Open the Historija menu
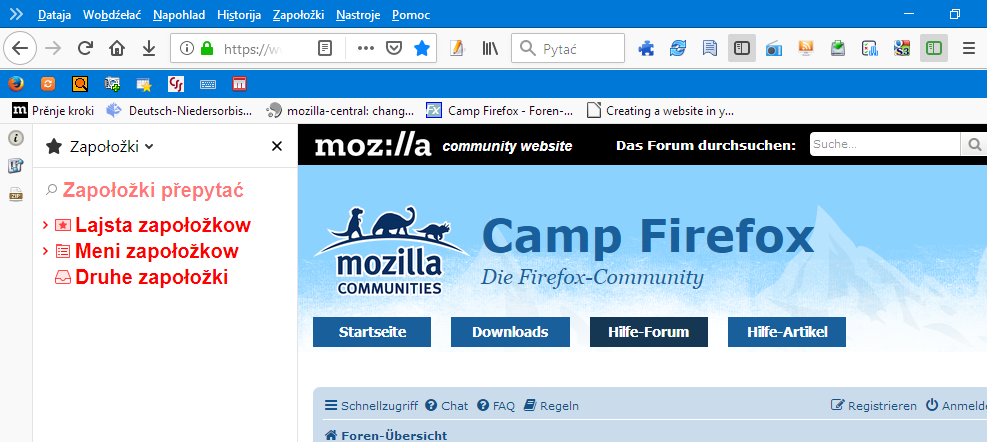Viewport: 987px width, 442px height. tap(239, 15)
